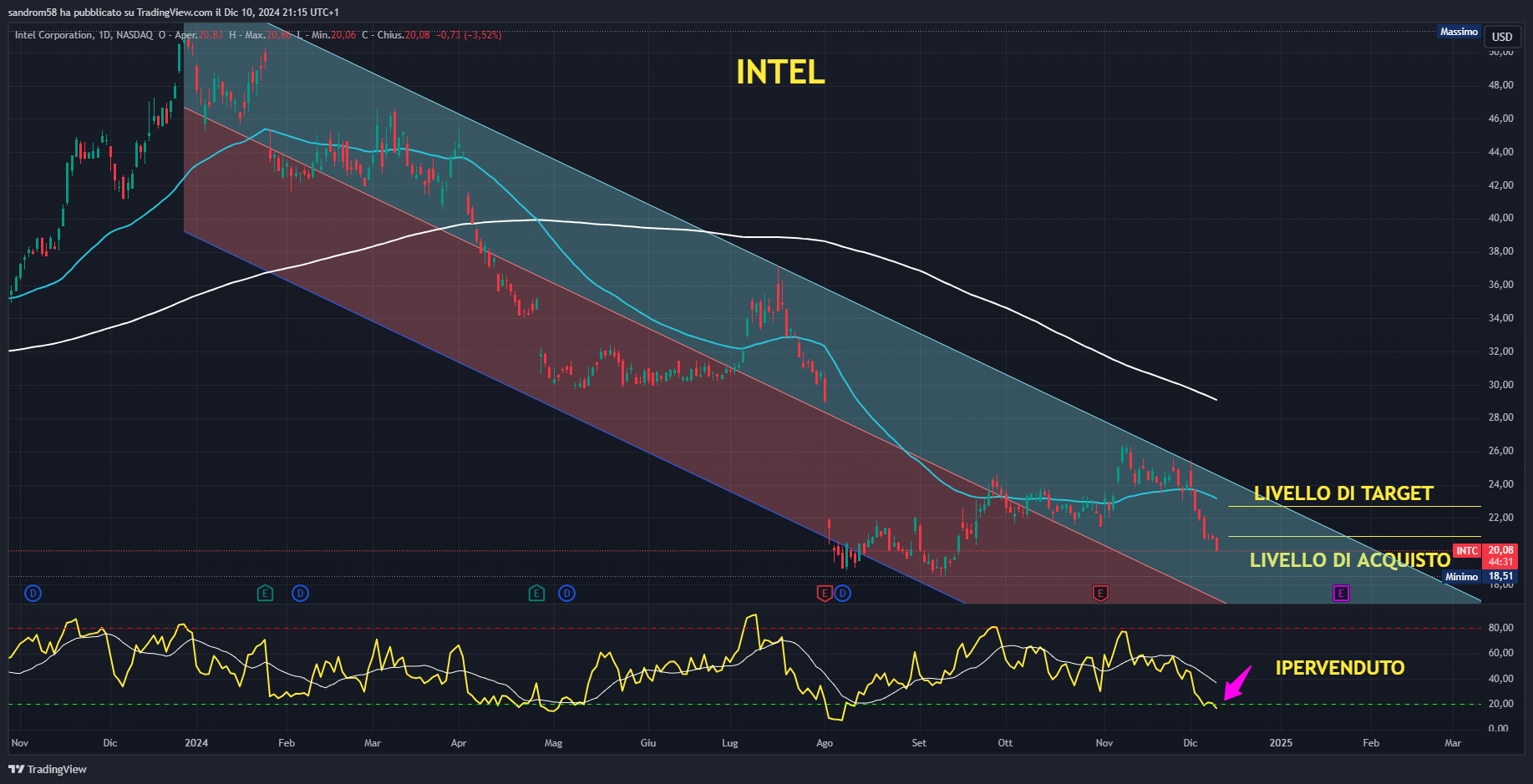Click the Giu label on time axis
The image size is (1533, 784).
[x=648, y=743]
